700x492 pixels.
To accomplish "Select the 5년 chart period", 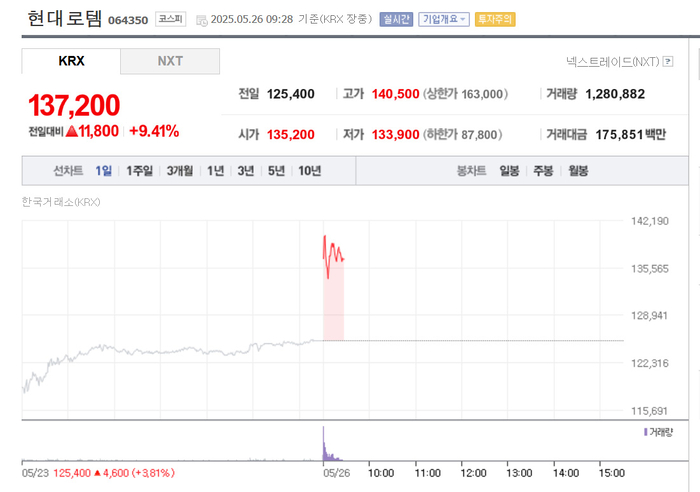I will pos(276,171).
